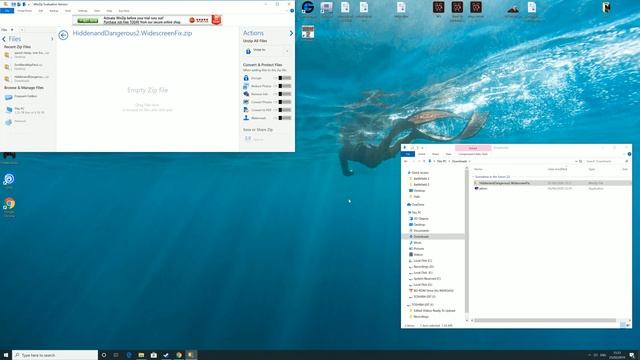The width and height of the screenshot is (640, 360).
Task: Toggle the Reduce Photos switch
Action: click(x=285, y=86)
